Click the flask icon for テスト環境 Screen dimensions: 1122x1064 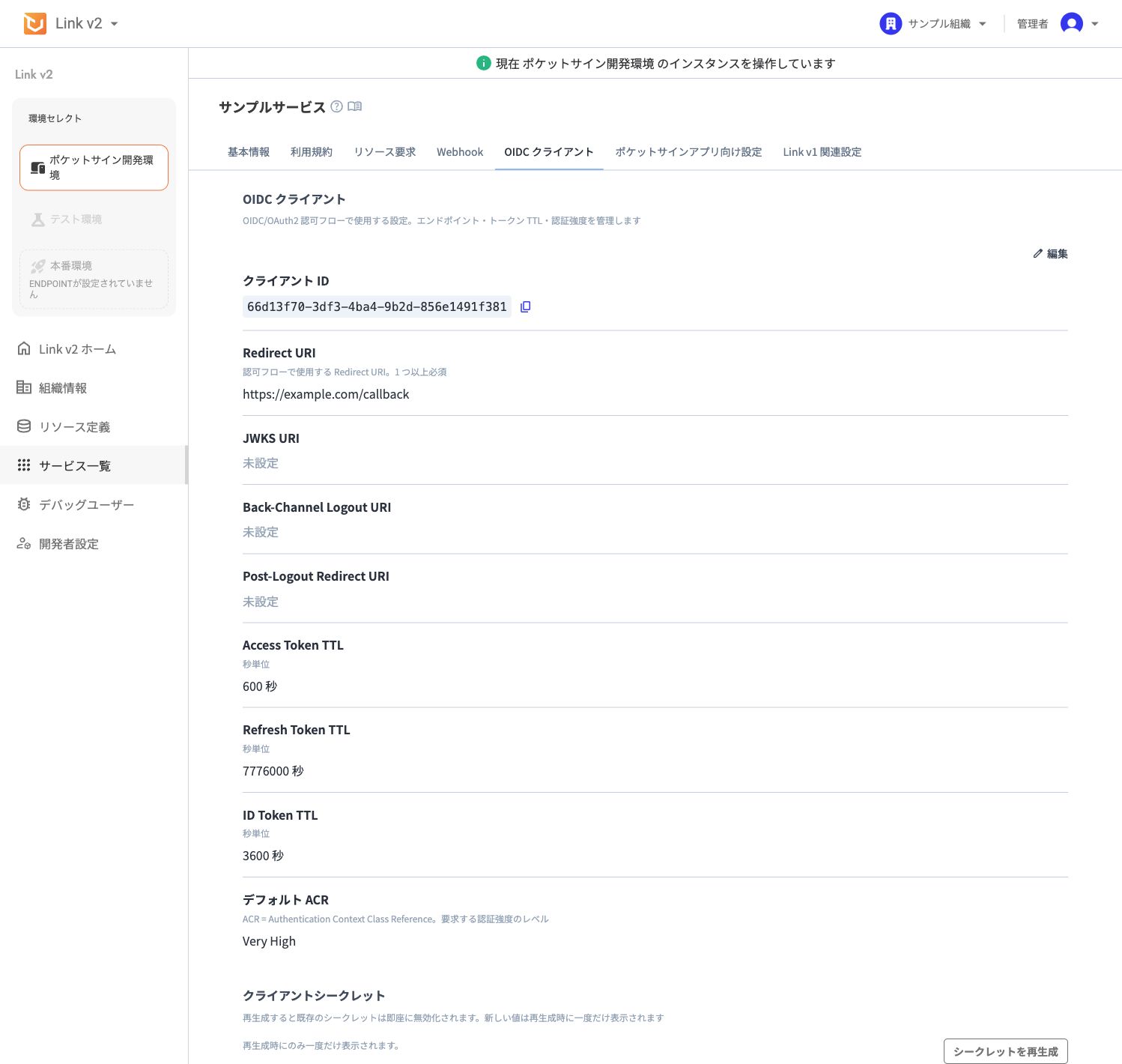(37, 220)
